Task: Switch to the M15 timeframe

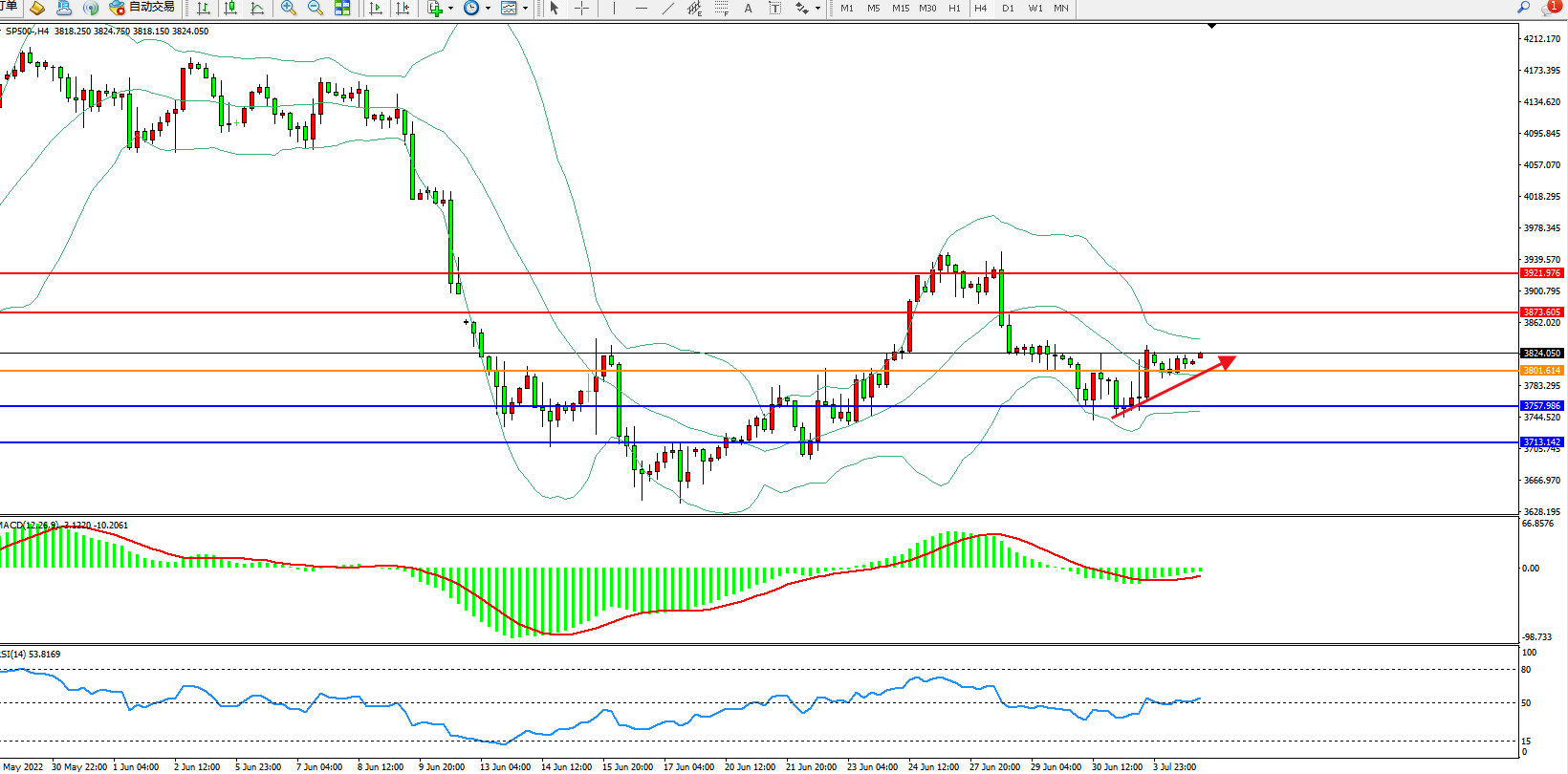Action: tap(901, 9)
